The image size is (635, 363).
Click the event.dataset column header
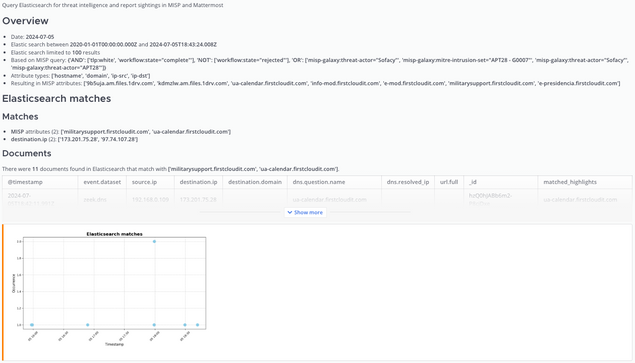(x=102, y=182)
